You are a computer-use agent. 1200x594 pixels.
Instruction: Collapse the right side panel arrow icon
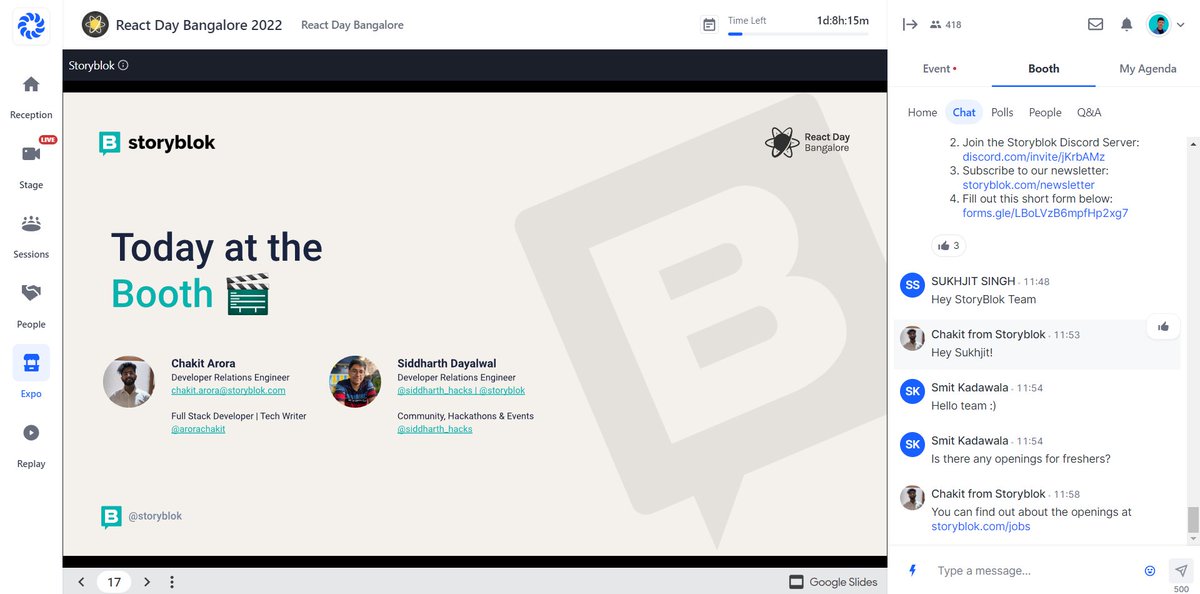point(910,24)
